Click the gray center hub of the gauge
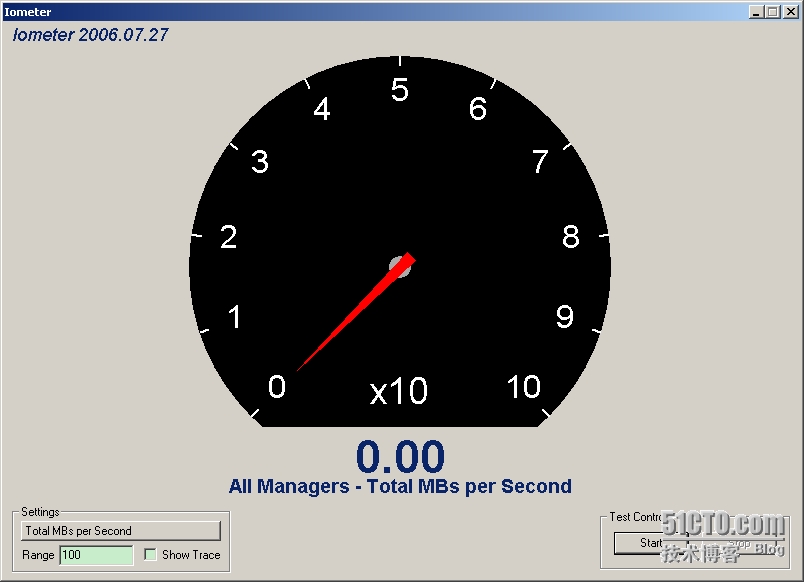The width and height of the screenshot is (804, 582). pos(400,267)
